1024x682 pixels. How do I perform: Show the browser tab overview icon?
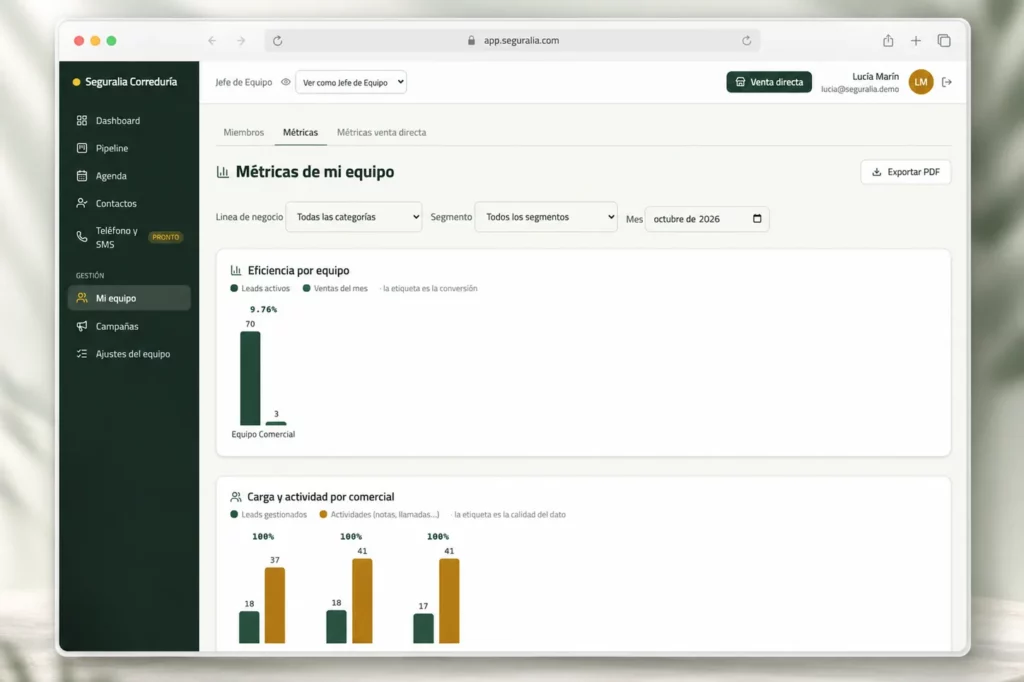944,41
